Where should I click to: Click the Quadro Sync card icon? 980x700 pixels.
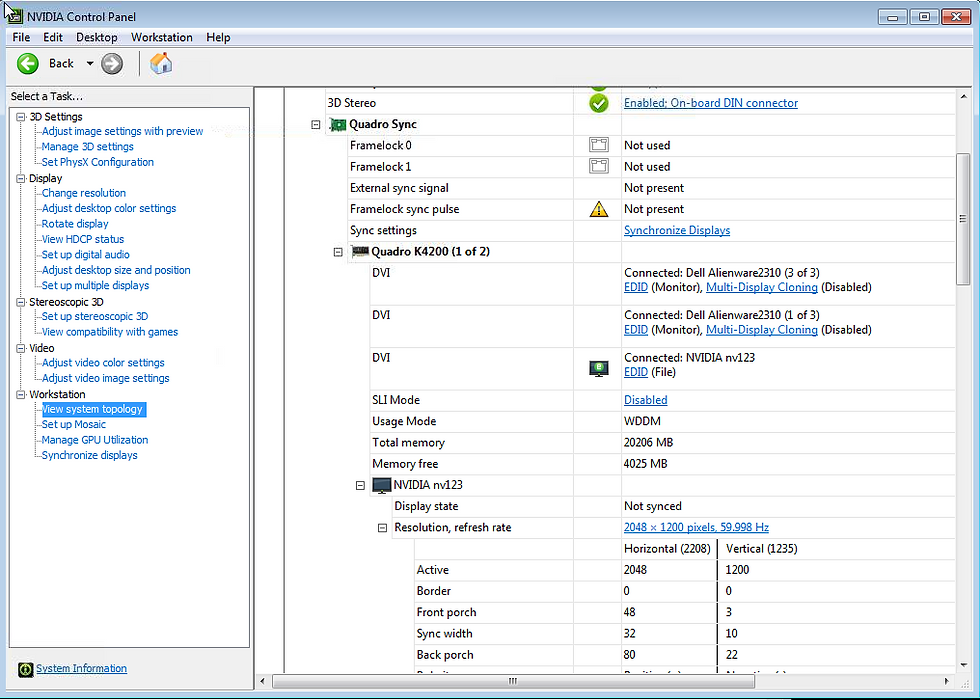click(338, 124)
